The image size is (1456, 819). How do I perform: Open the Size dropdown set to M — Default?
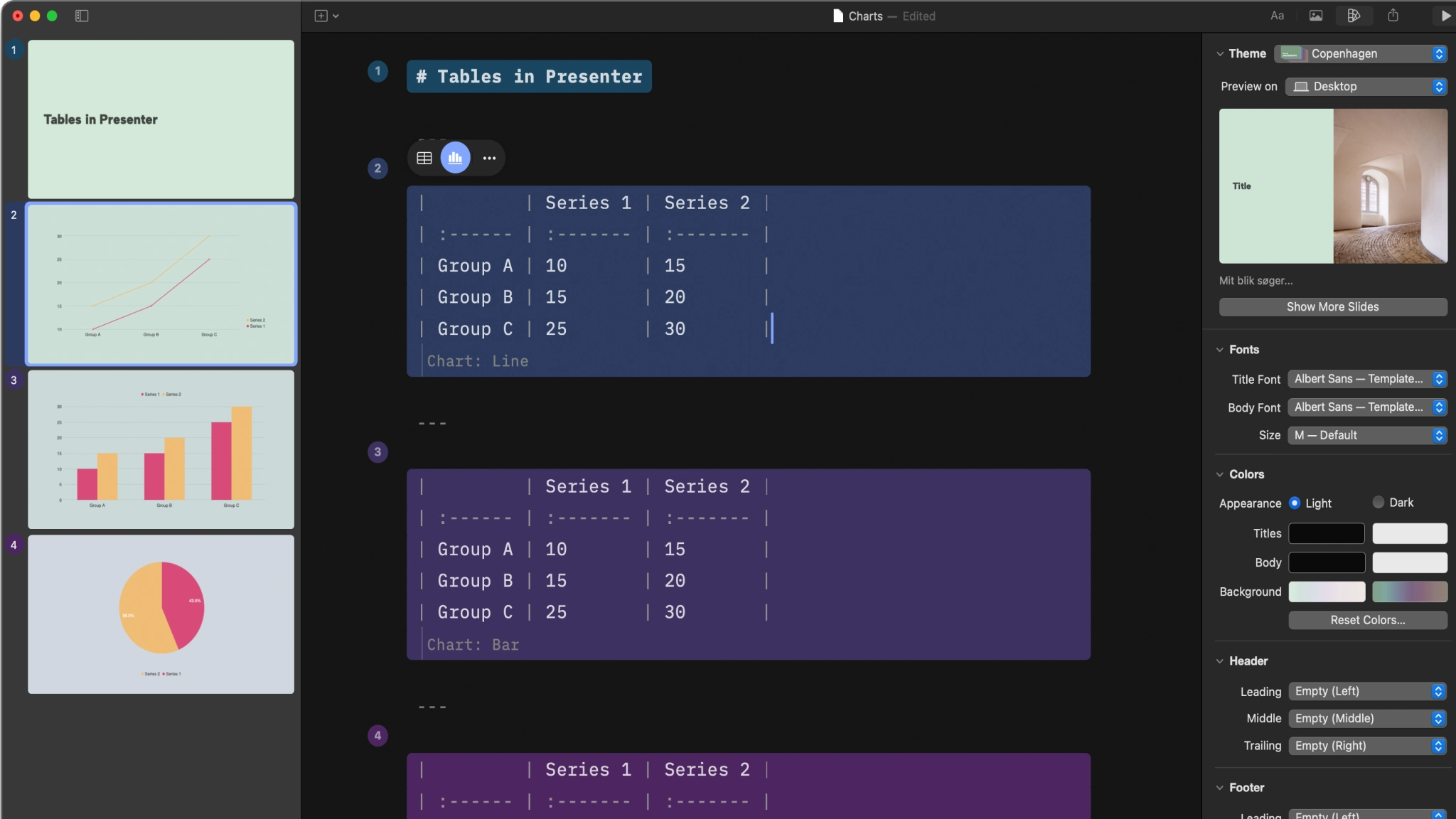(1366, 435)
